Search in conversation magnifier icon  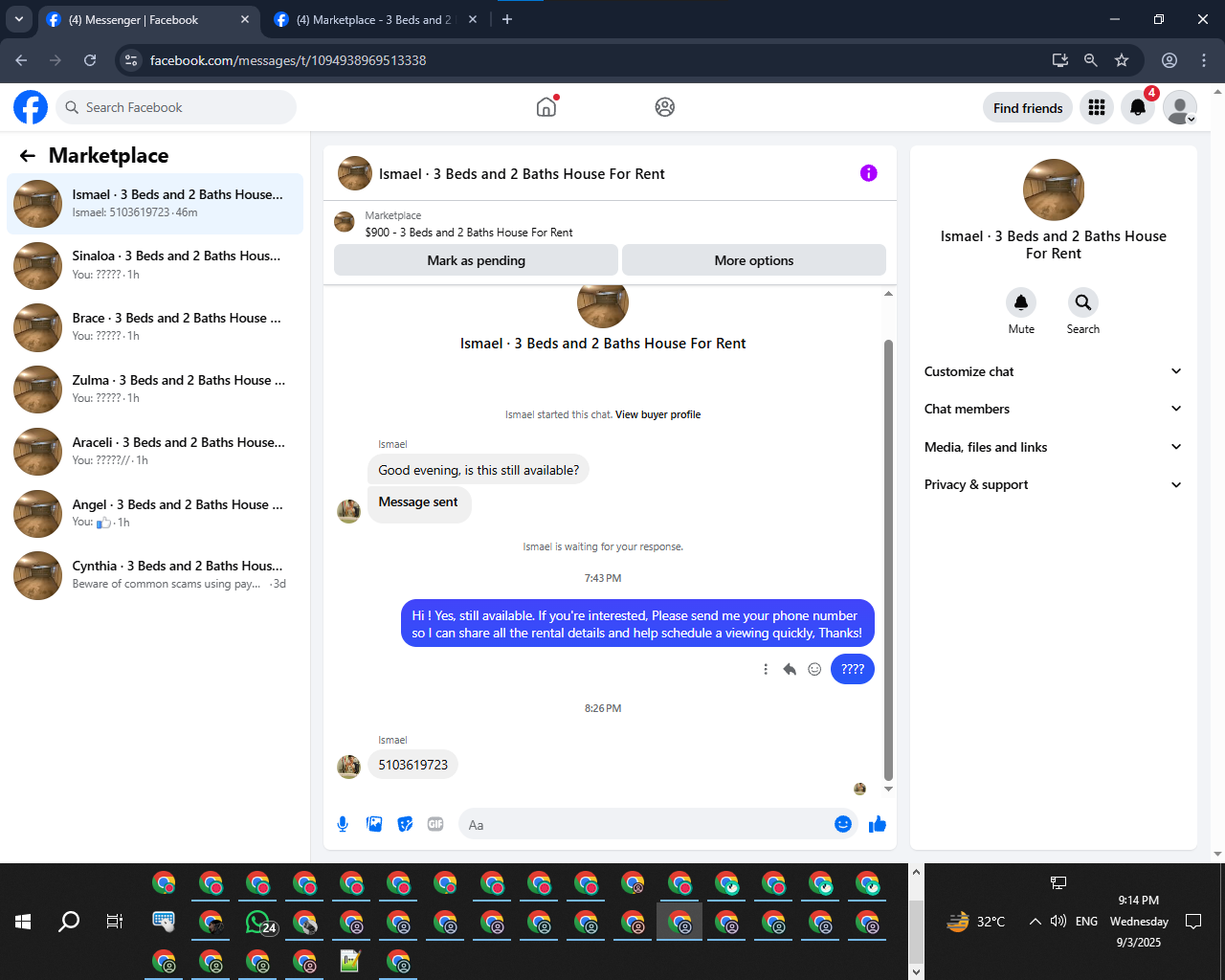pos(1083,302)
